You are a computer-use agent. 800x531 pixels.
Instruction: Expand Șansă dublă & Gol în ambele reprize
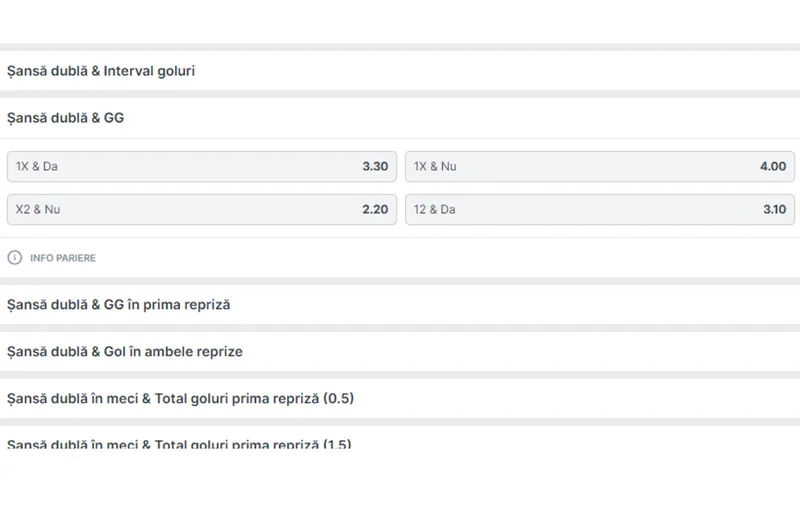124,351
